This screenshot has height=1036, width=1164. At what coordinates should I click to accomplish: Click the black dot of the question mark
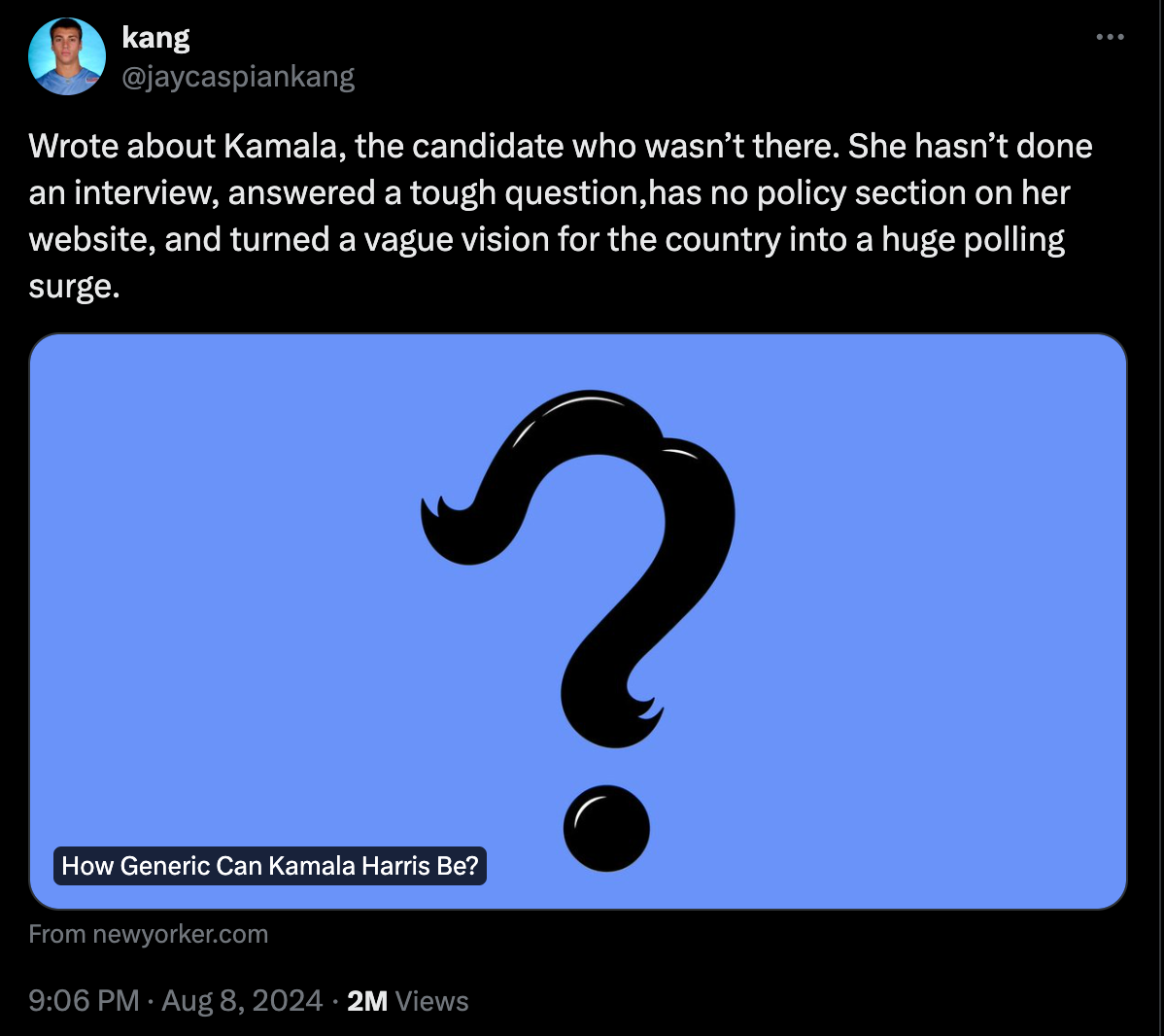[606, 828]
